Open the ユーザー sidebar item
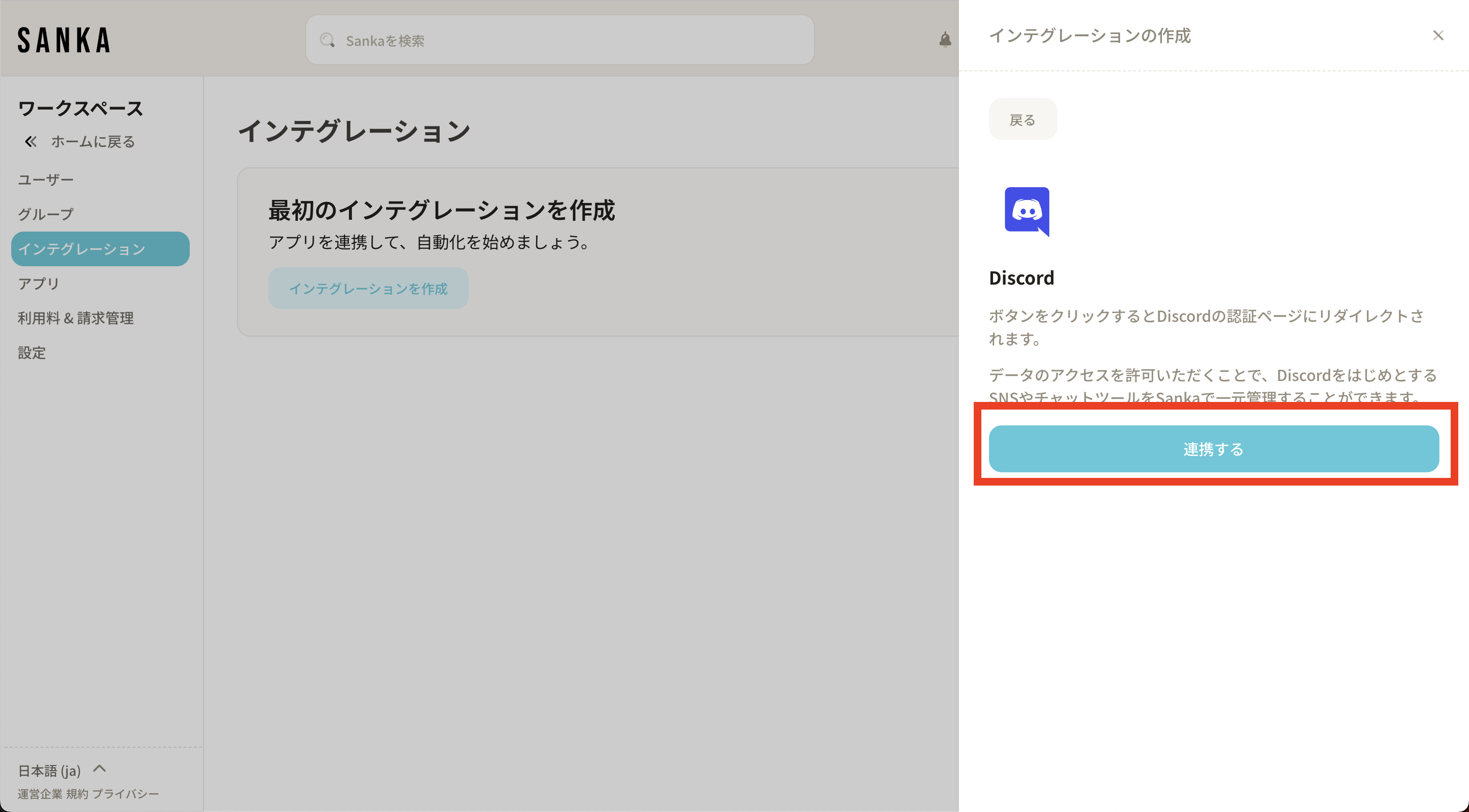 coord(45,180)
